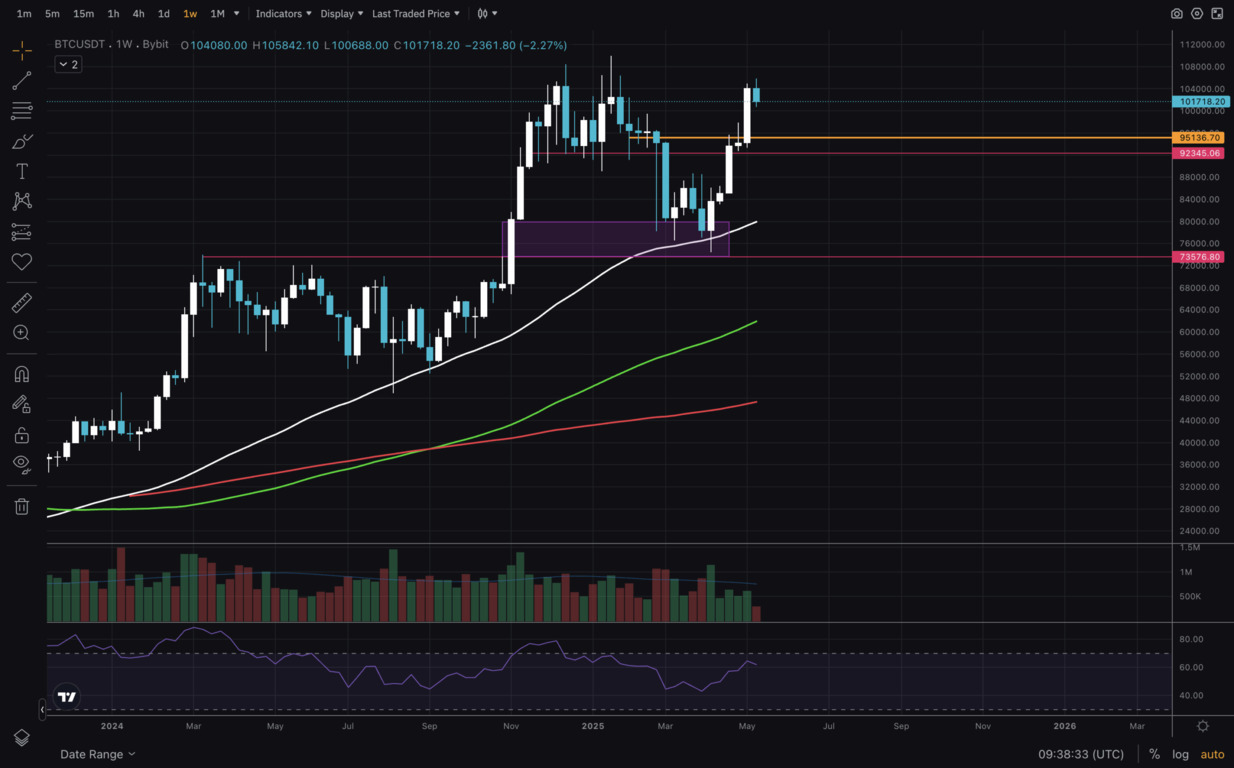Screen dimensions: 1234x768
Task: Select the trend line drawing tool
Action: pyautogui.click(x=22, y=81)
